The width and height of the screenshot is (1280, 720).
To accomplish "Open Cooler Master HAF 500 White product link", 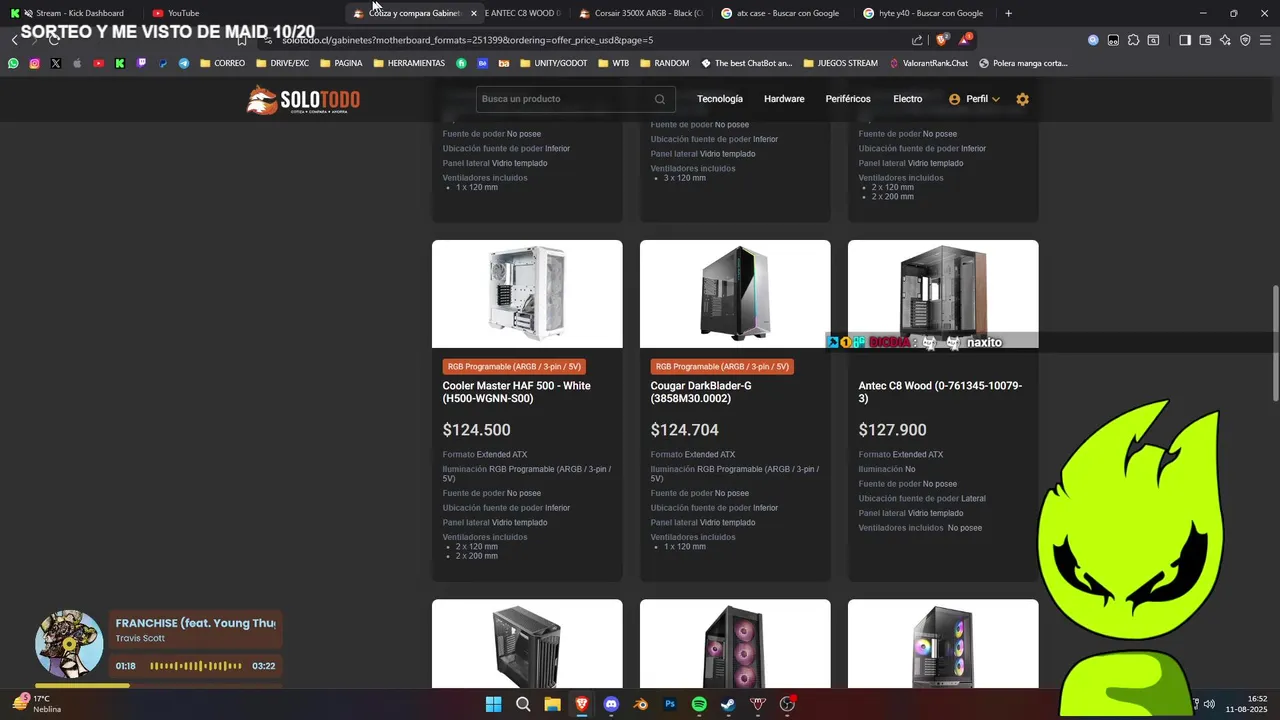I will [517, 392].
